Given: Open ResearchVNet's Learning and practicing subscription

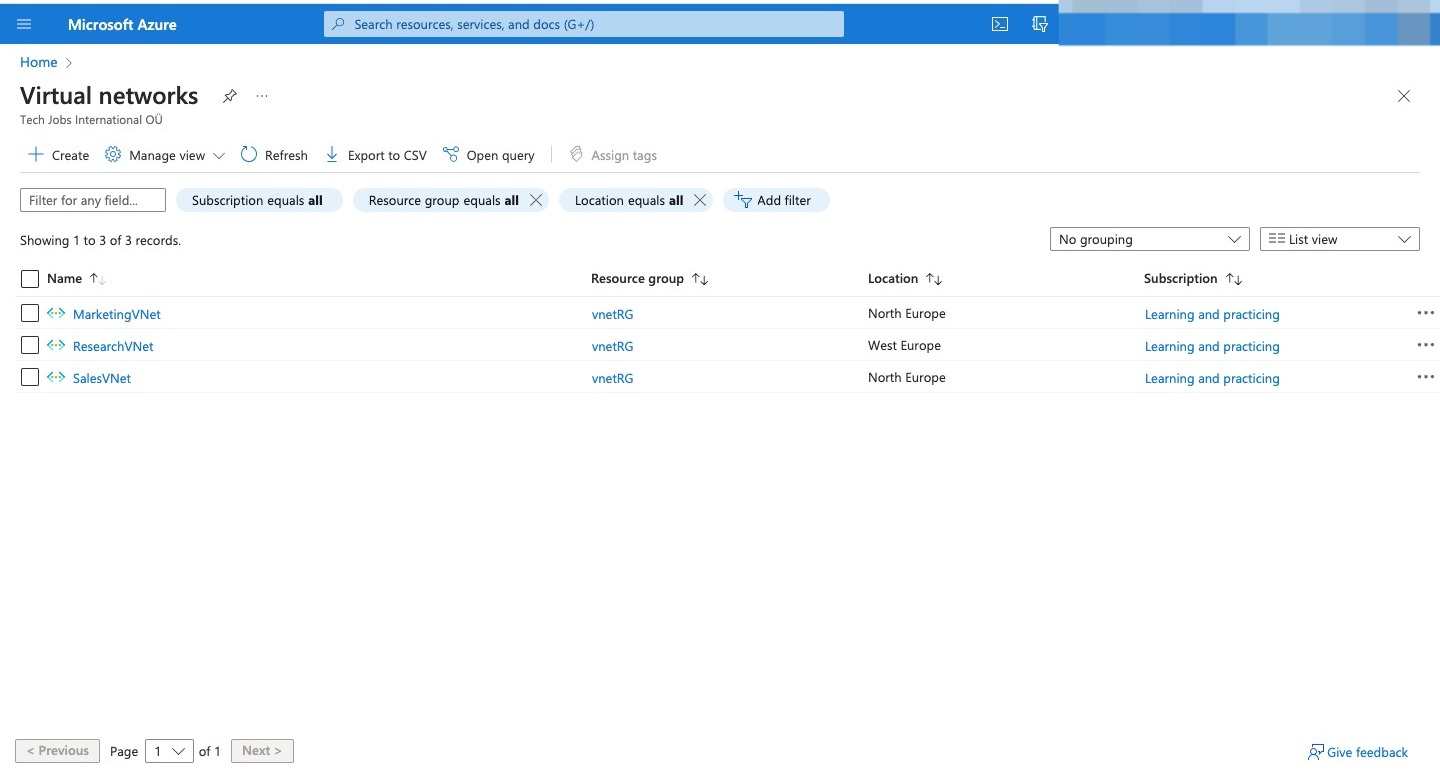Looking at the screenshot, I should click(x=1212, y=346).
